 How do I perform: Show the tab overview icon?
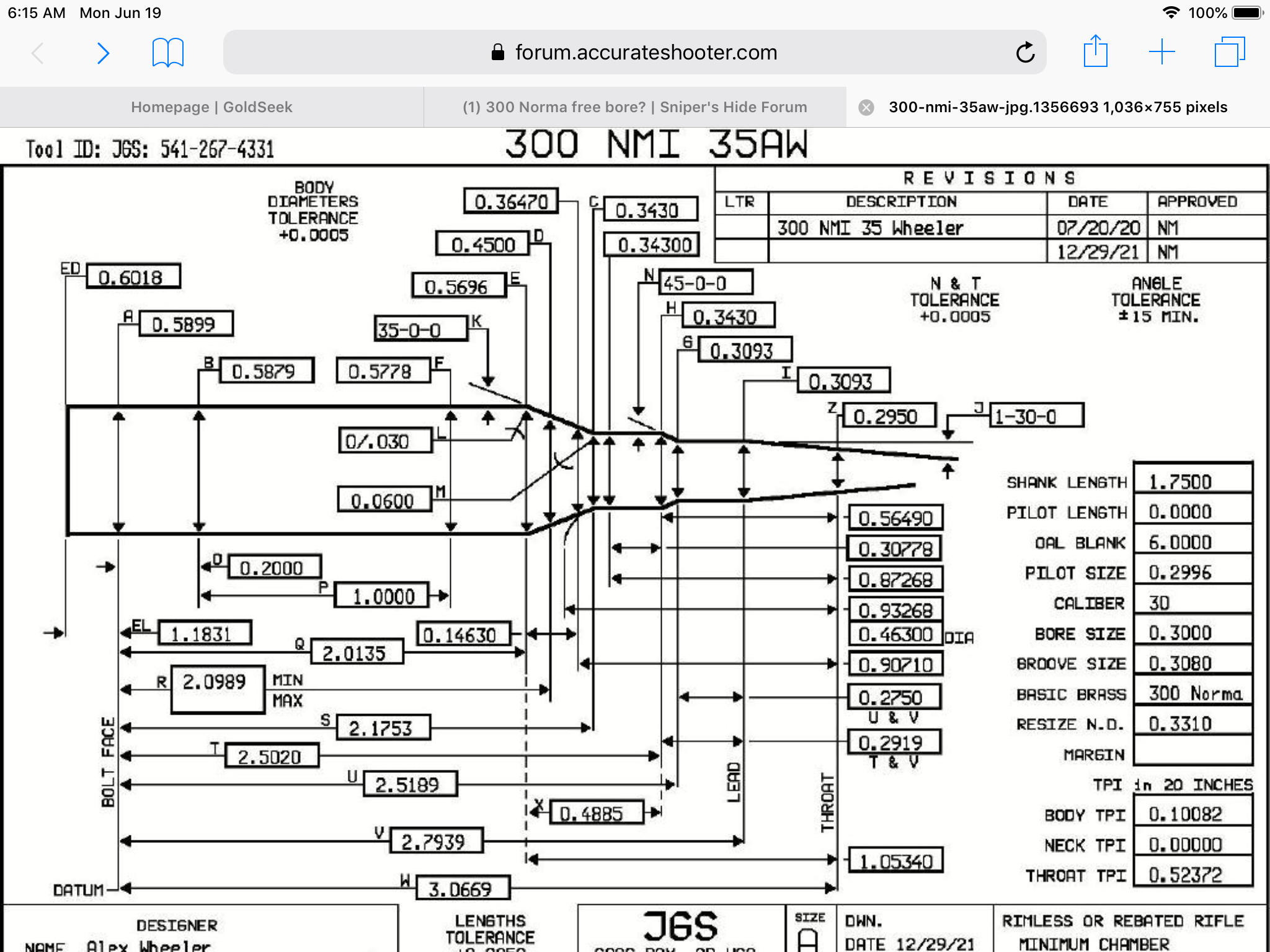pyautogui.click(x=1229, y=52)
